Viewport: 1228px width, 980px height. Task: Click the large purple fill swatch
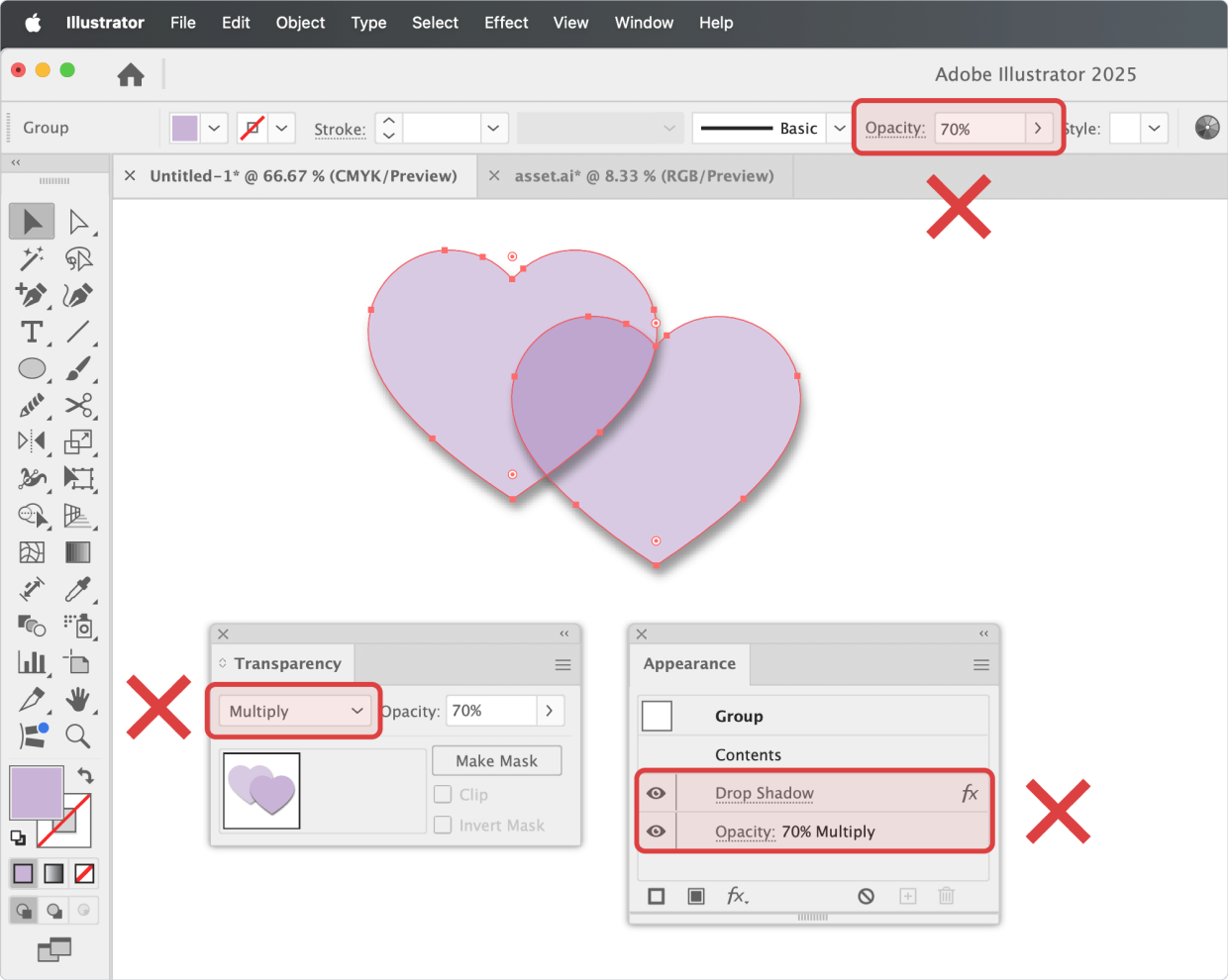click(37, 792)
